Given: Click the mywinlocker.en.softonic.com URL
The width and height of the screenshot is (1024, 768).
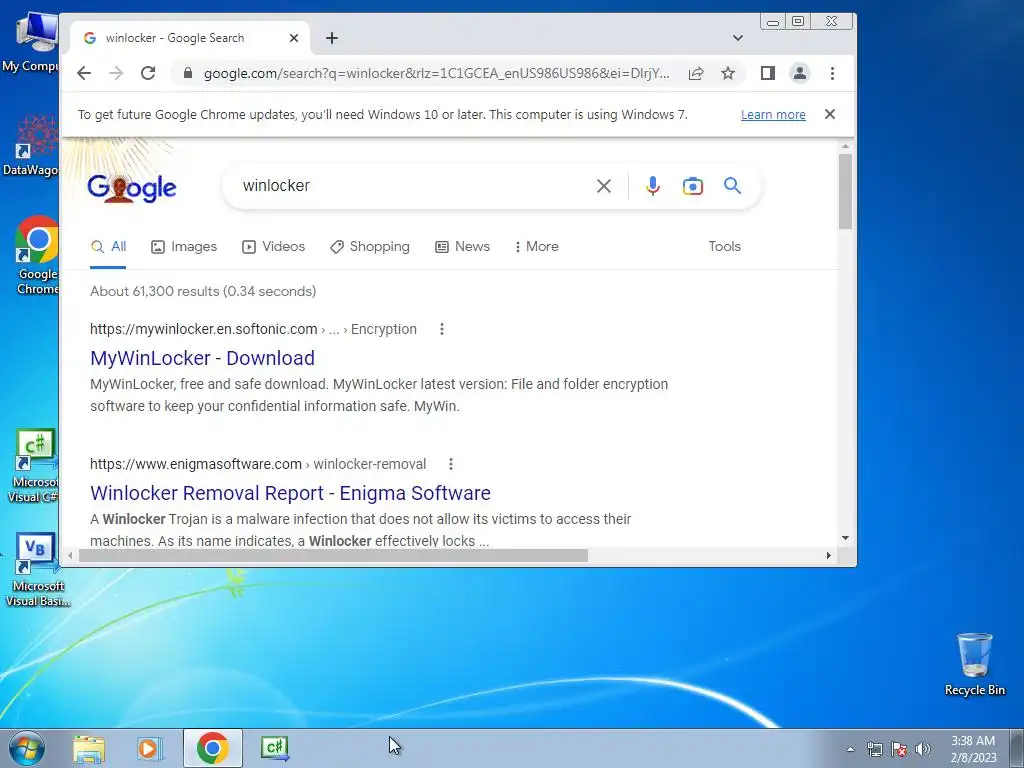Looking at the screenshot, I should coord(204,329).
